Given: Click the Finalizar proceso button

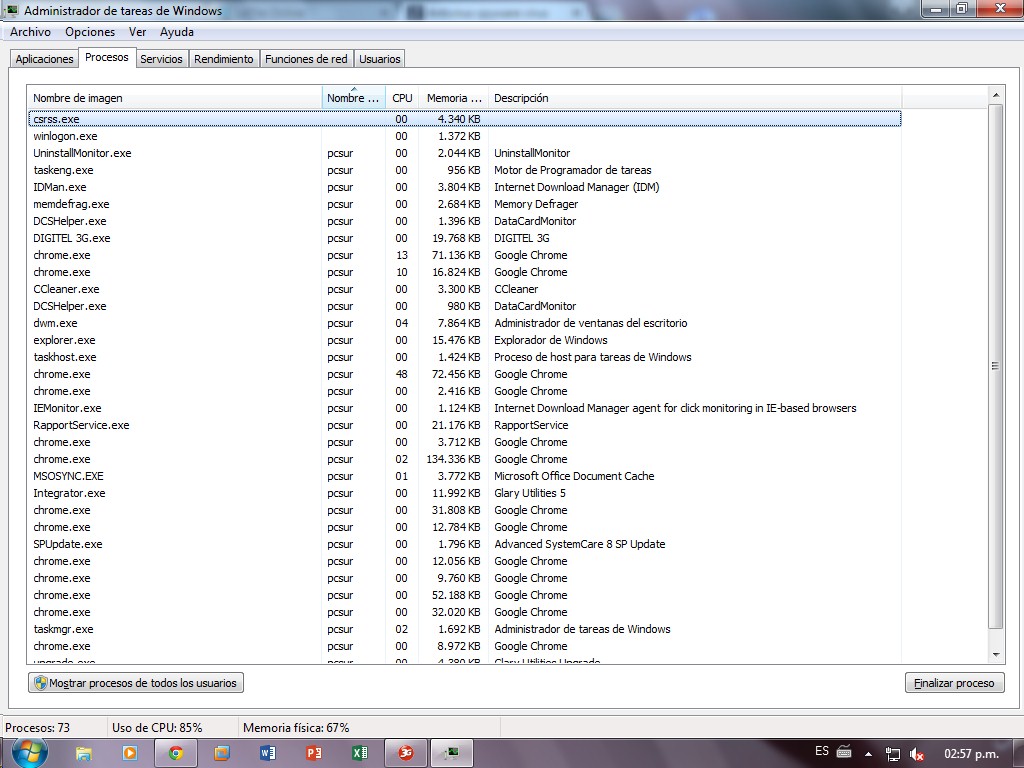Looking at the screenshot, I should 954,683.
